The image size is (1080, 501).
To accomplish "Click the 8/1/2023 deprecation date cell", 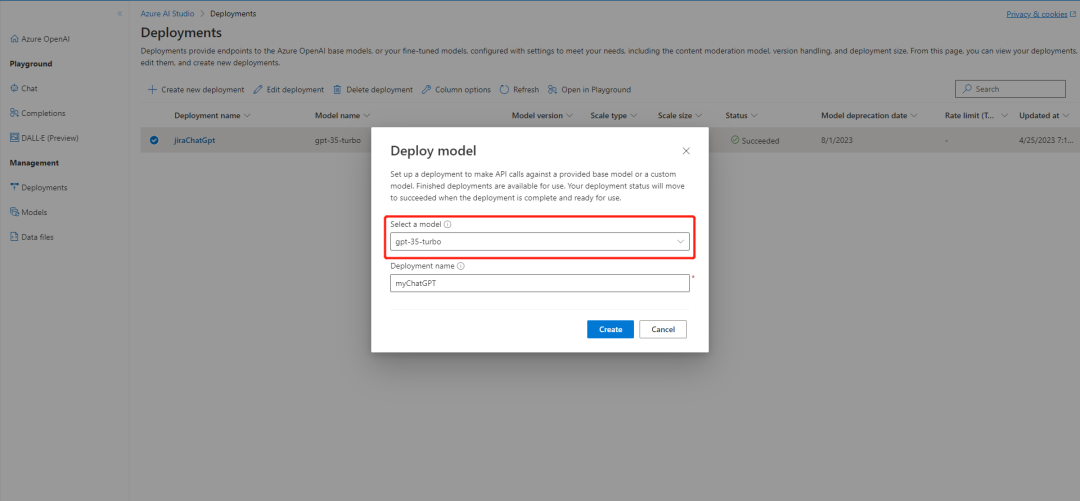I will pos(836,141).
